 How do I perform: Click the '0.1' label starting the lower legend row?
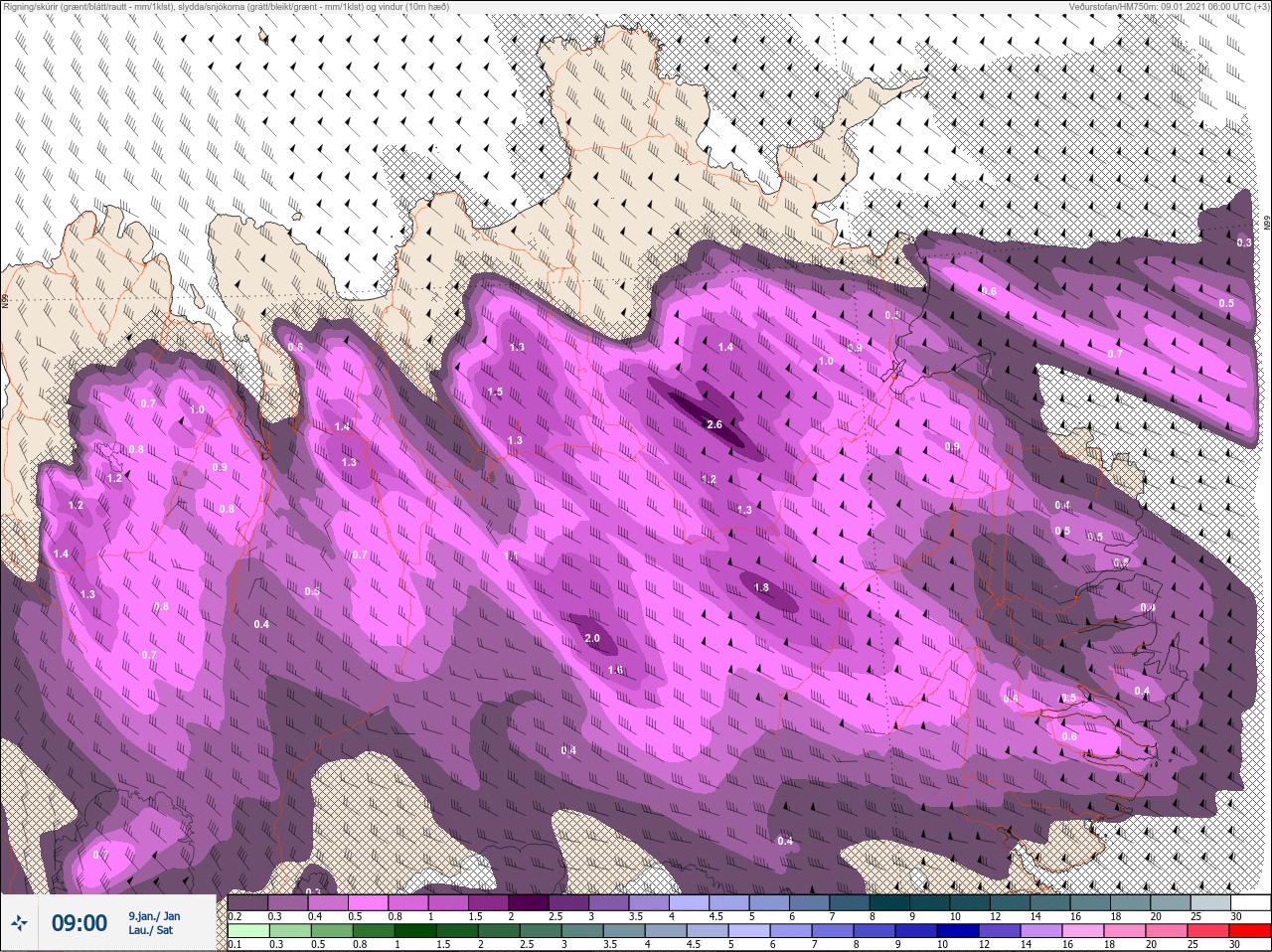tap(235, 945)
